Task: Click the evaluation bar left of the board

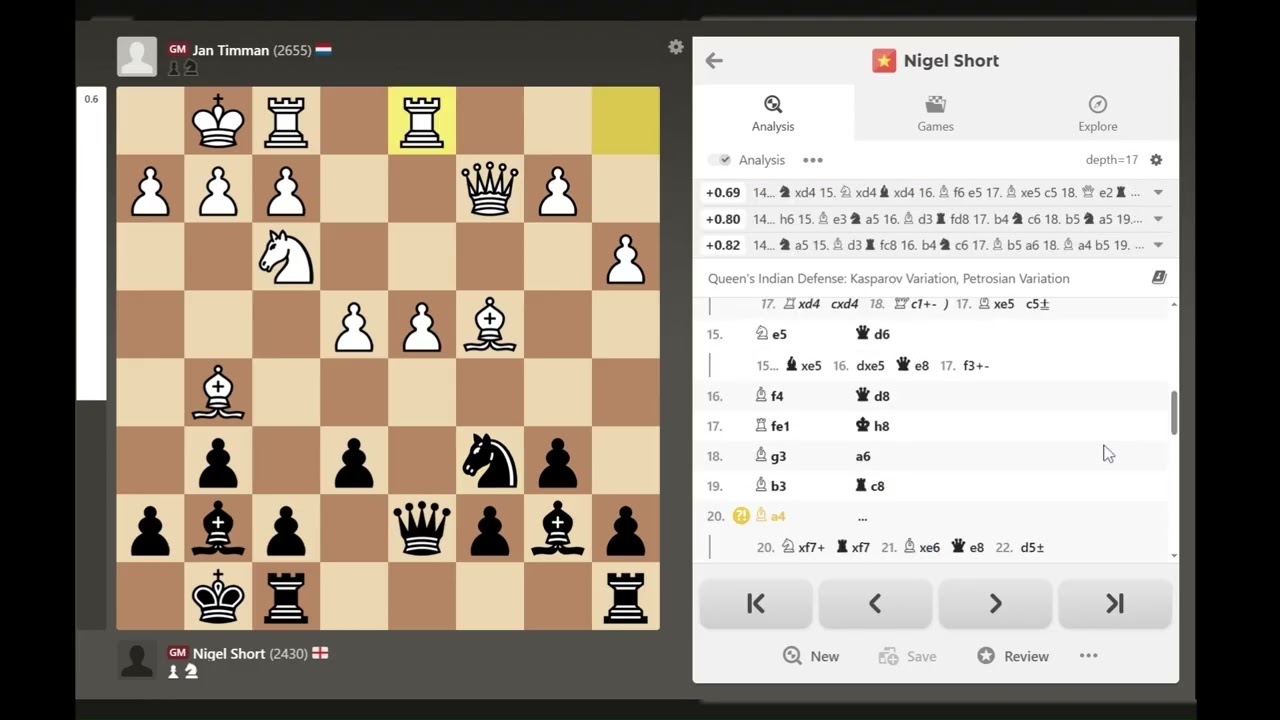Action: coord(91,358)
